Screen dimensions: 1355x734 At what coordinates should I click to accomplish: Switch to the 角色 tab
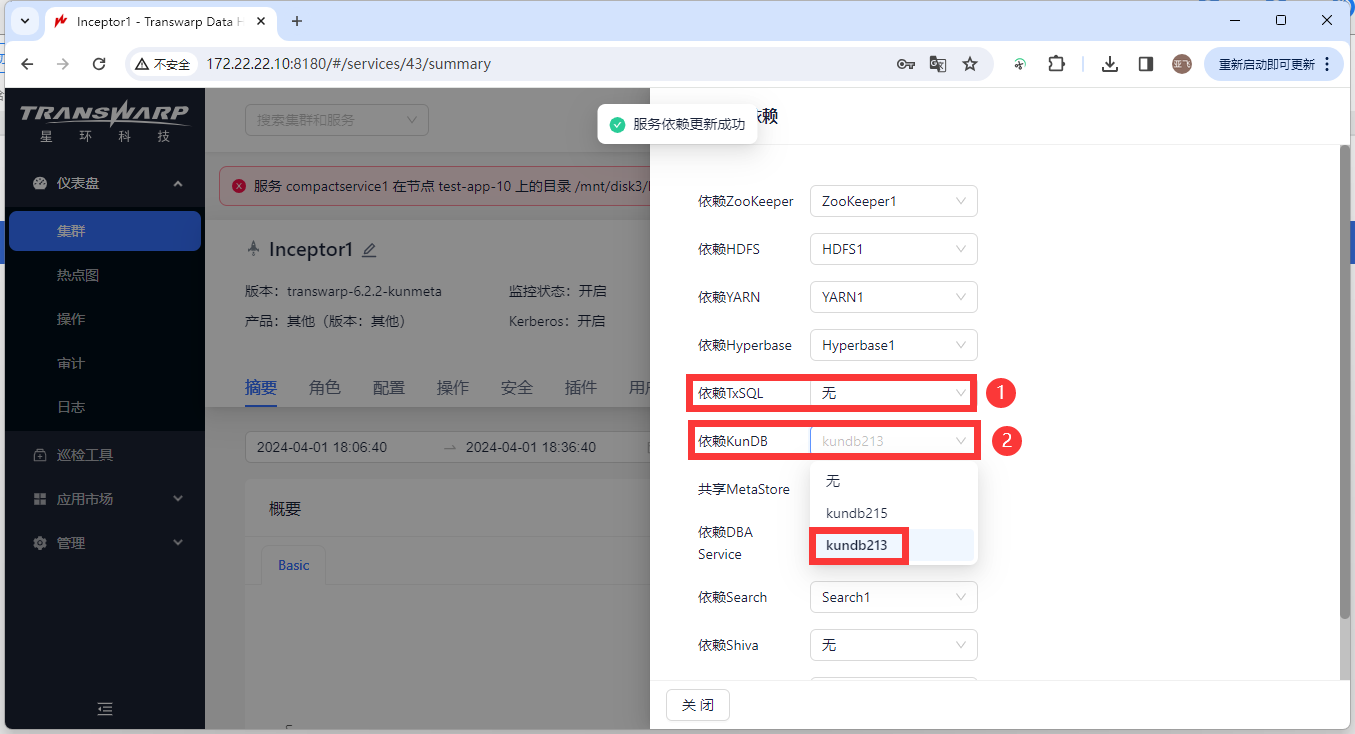[x=325, y=387]
